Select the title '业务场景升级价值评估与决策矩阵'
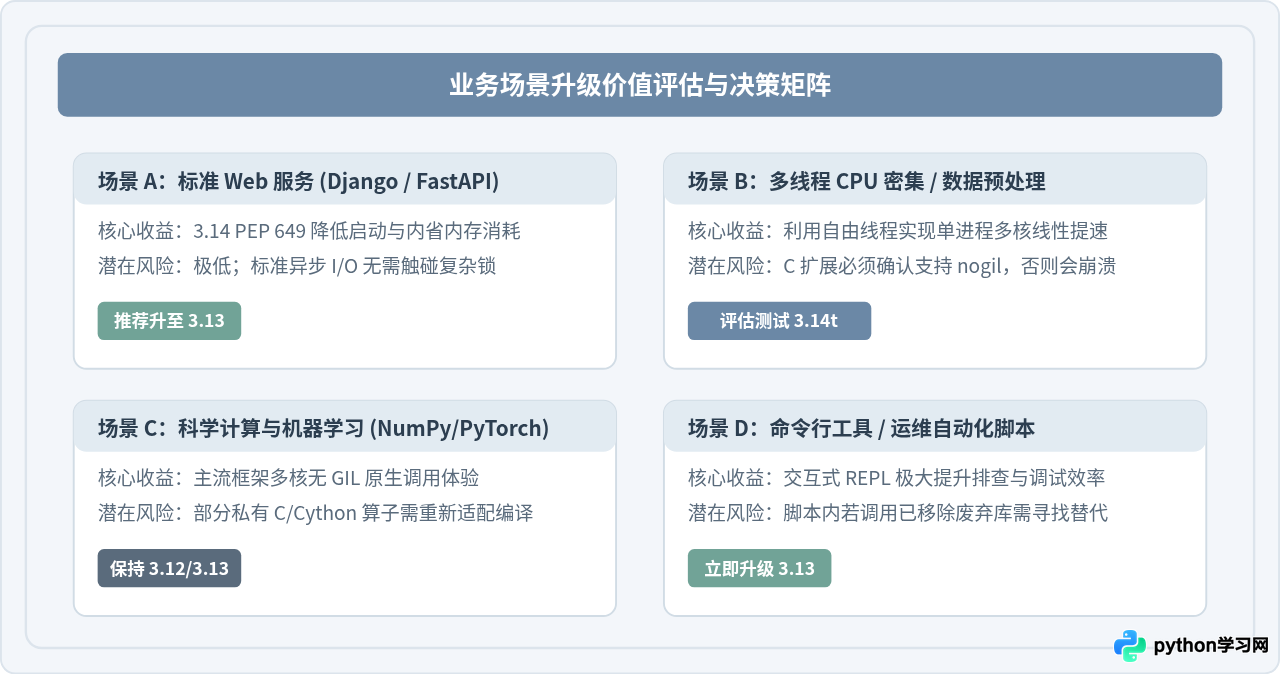Screen dimensions: 1280x674 pyautogui.click(x=640, y=85)
